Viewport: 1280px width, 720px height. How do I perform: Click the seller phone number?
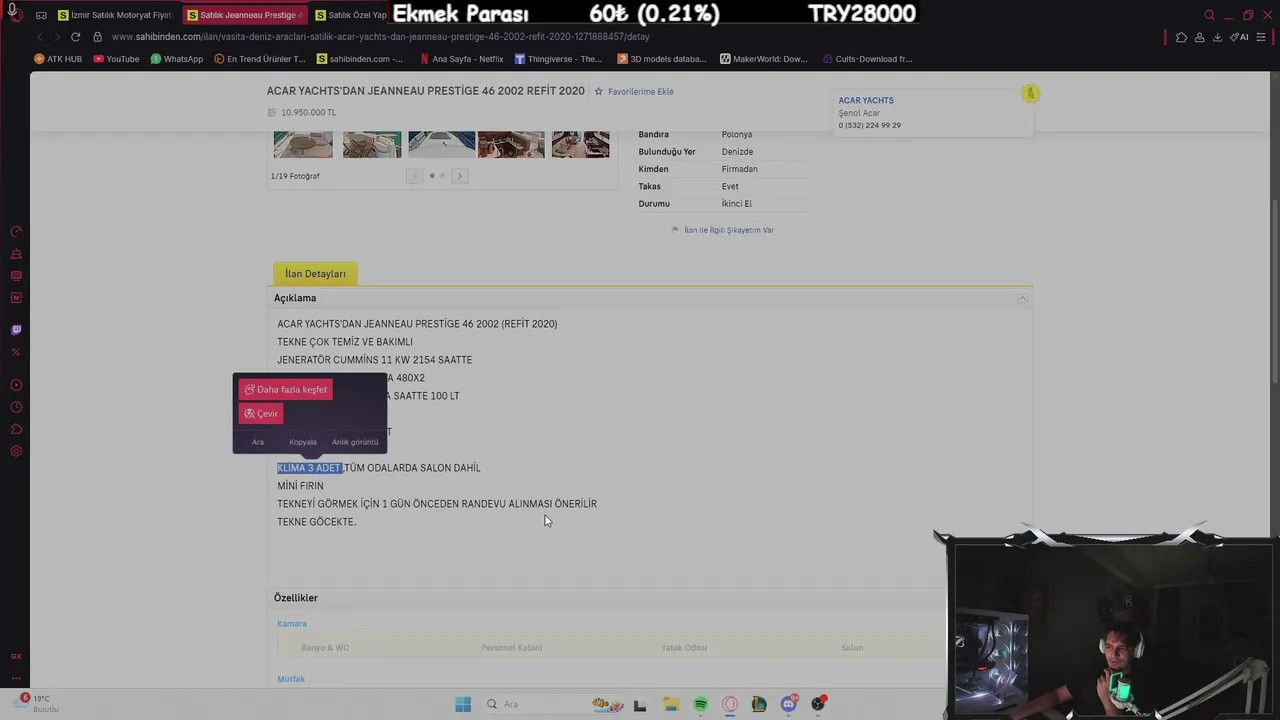pyautogui.click(x=870, y=125)
